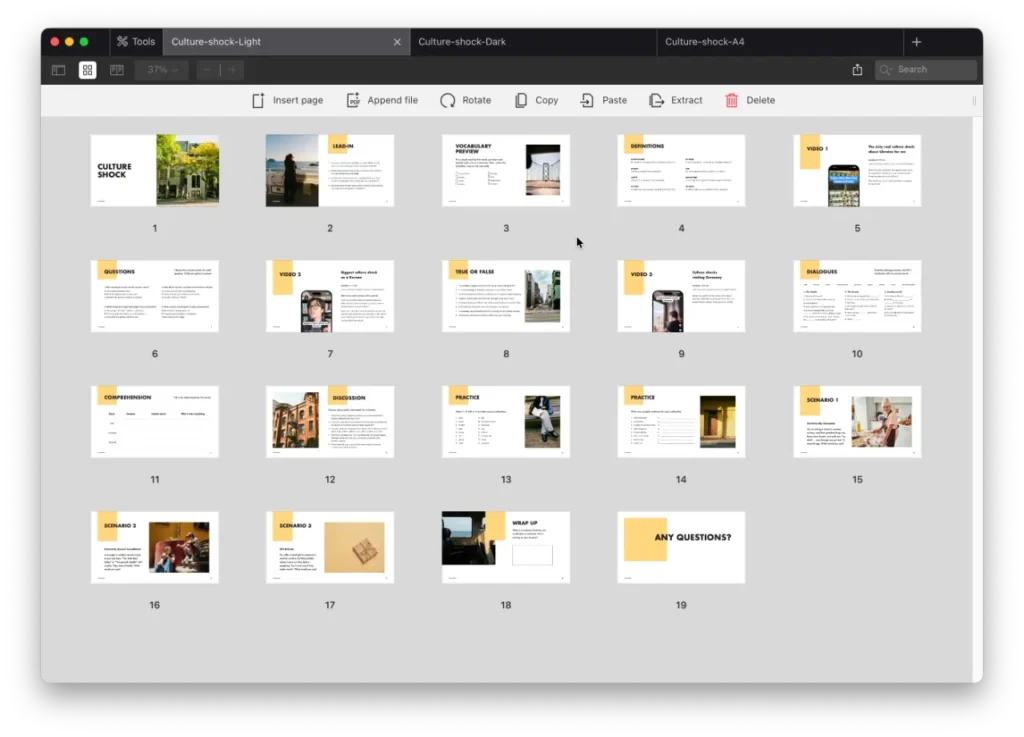Select page 12 Discussion thumbnail
The image size is (1024, 737).
point(330,422)
